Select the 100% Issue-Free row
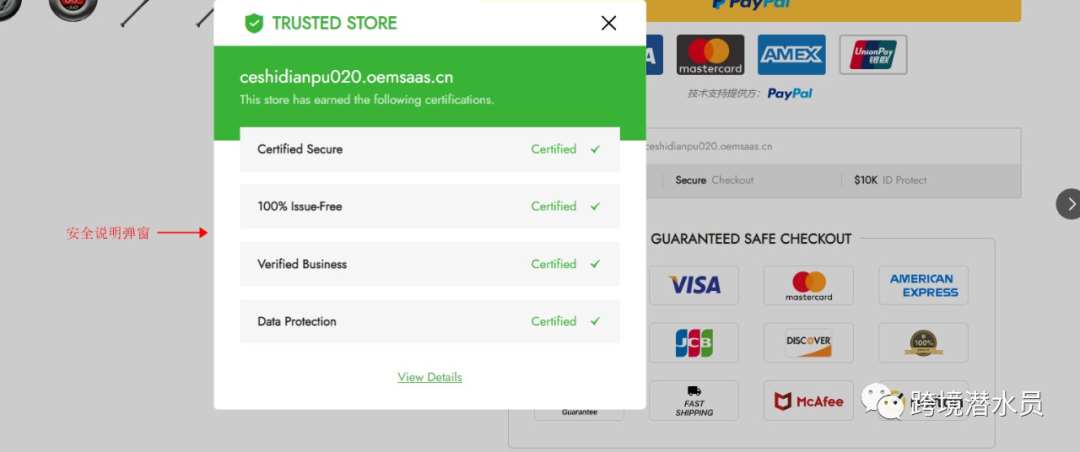1080x452 pixels. point(430,206)
